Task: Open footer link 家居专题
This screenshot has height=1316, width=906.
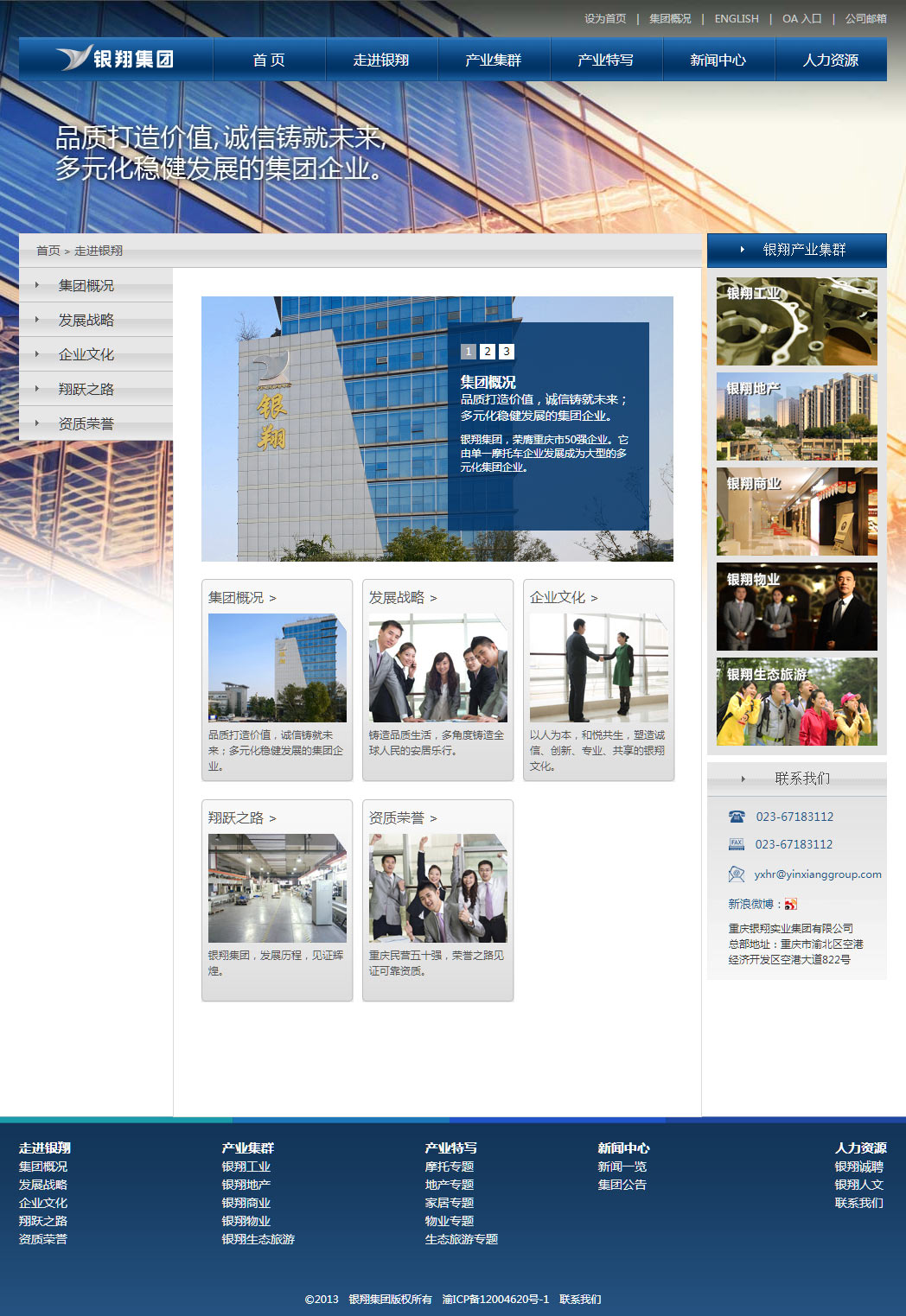Action: pos(450,1203)
